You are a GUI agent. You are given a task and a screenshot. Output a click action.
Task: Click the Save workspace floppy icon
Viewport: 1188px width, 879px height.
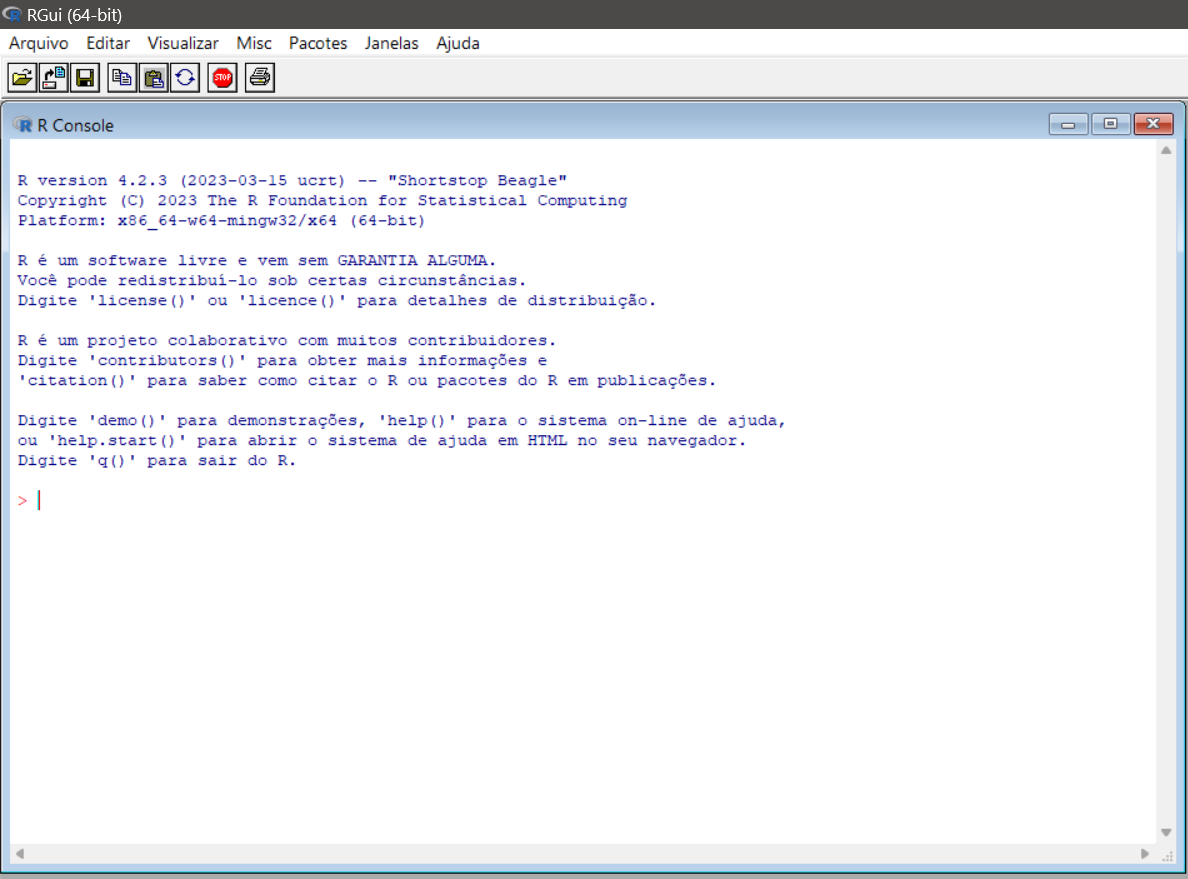85,77
